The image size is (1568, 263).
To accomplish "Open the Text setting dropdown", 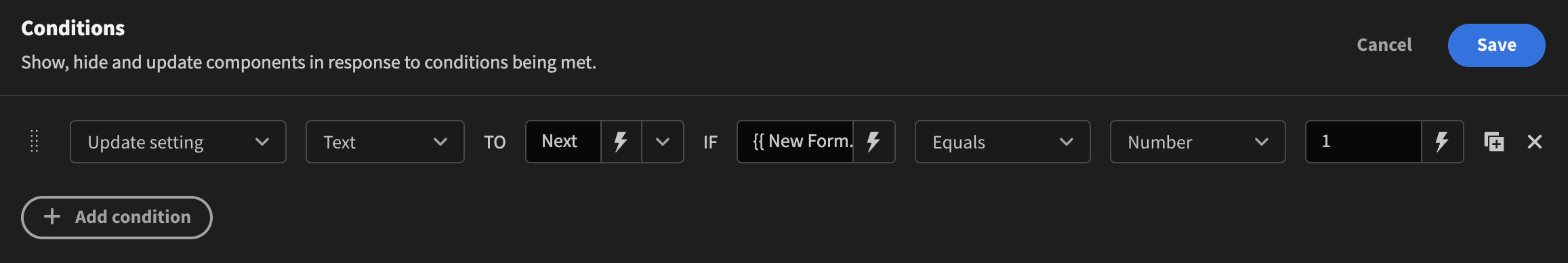I will [385, 142].
